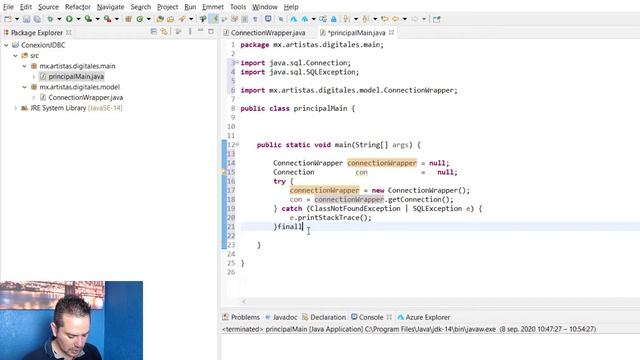Screen dimensions: 640x360
Task: Toggle the Show Whitespace Characters button
Action: click(x=255, y=19)
